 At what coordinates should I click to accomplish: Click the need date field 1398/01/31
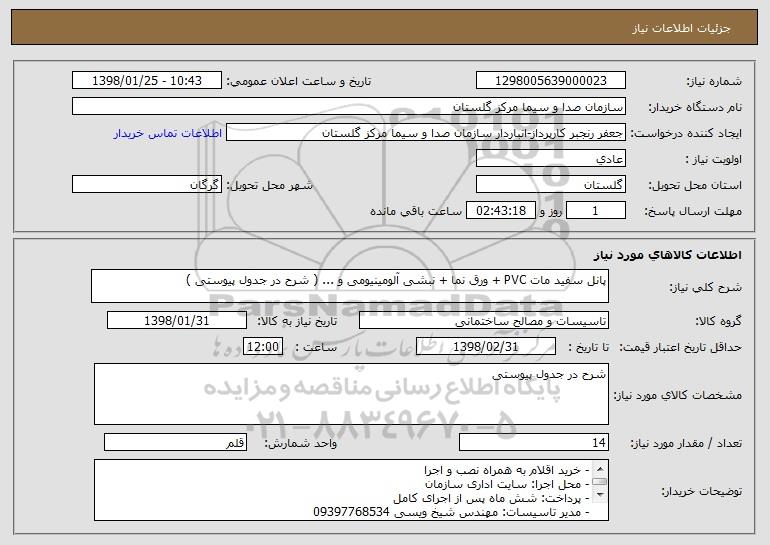pyautogui.click(x=177, y=321)
